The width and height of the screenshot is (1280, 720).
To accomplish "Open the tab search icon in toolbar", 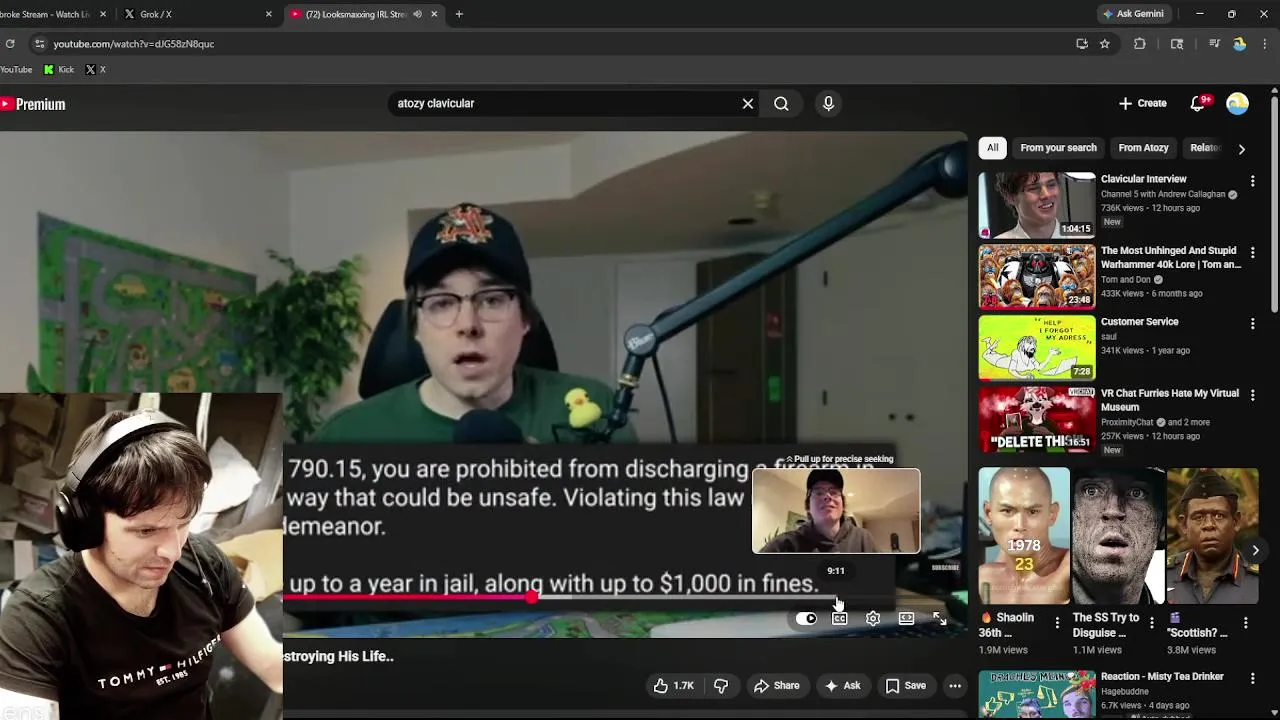I will [x=1177, y=44].
